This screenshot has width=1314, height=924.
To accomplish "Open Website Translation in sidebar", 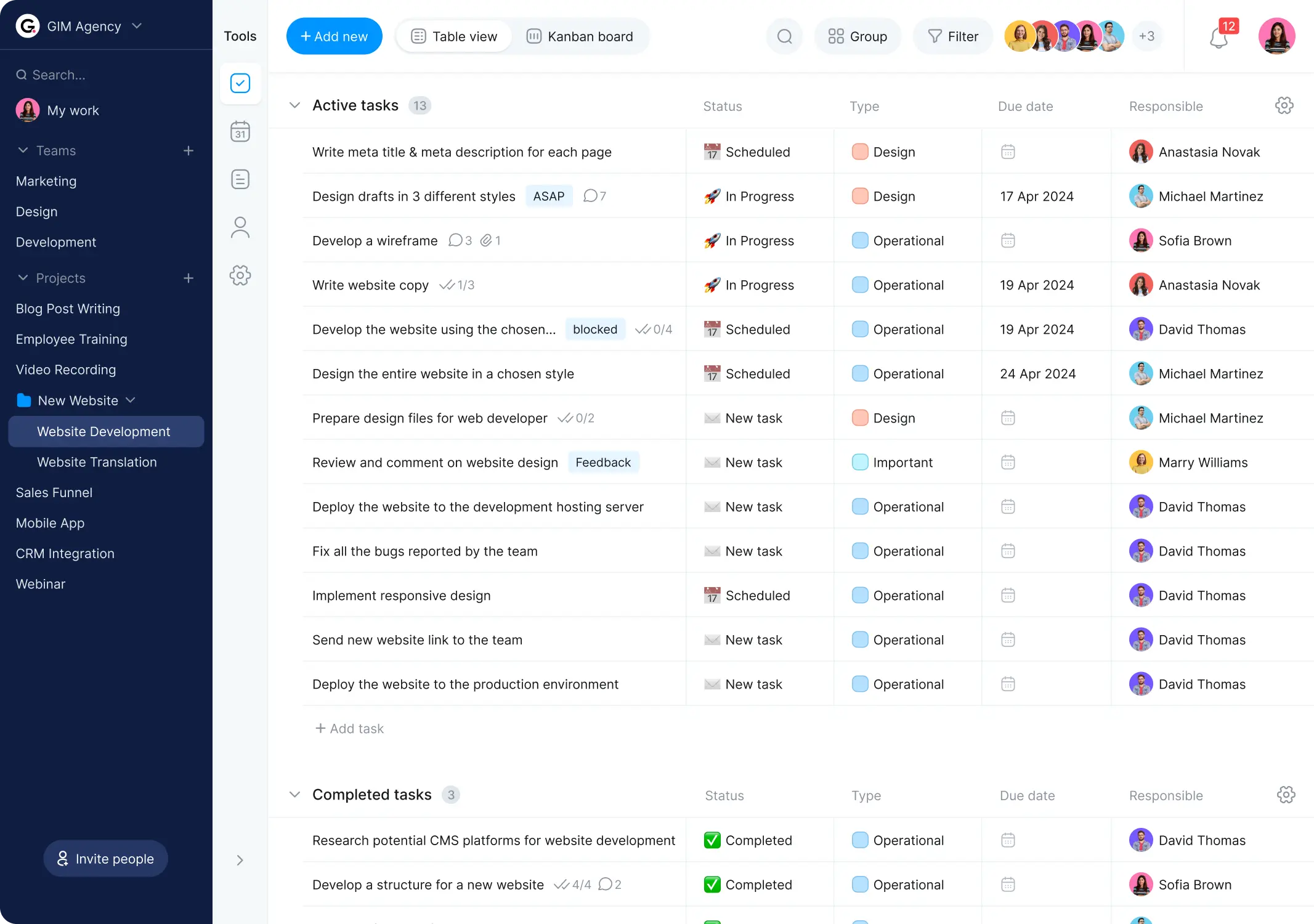I will pos(97,462).
